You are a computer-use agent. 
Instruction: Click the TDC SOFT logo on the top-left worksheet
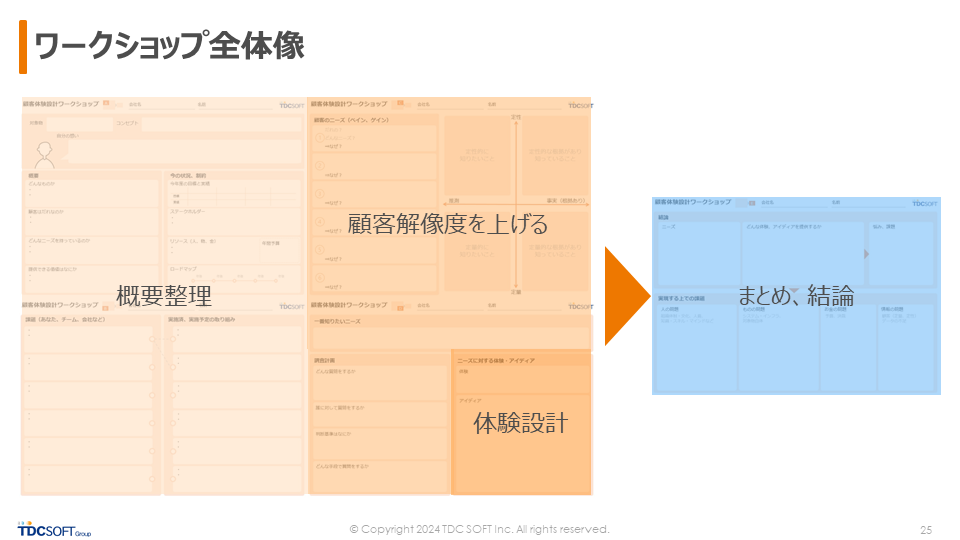point(291,105)
